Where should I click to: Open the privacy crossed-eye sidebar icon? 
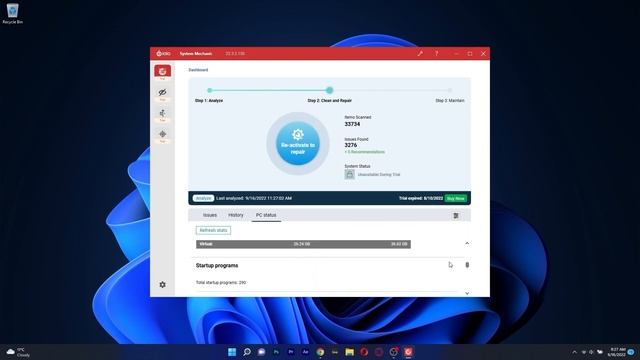[162, 92]
